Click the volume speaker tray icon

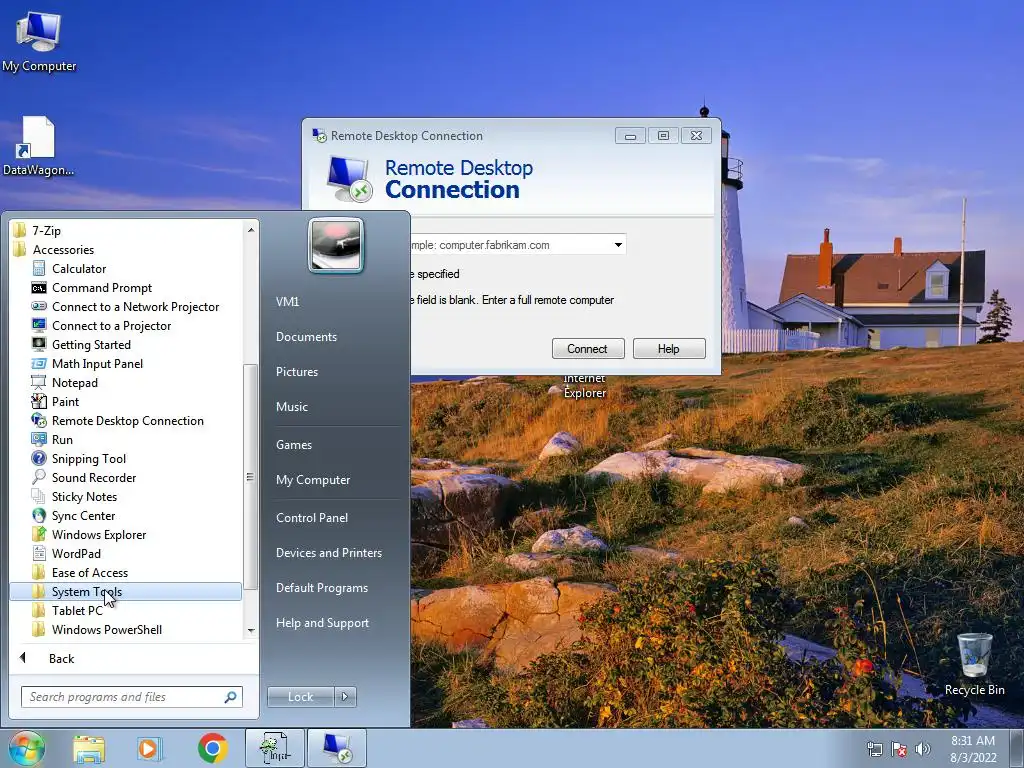tap(922, 749)
